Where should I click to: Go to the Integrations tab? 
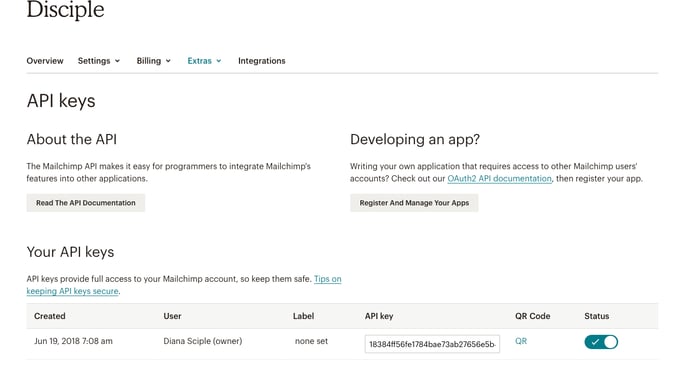click(262, 61)
